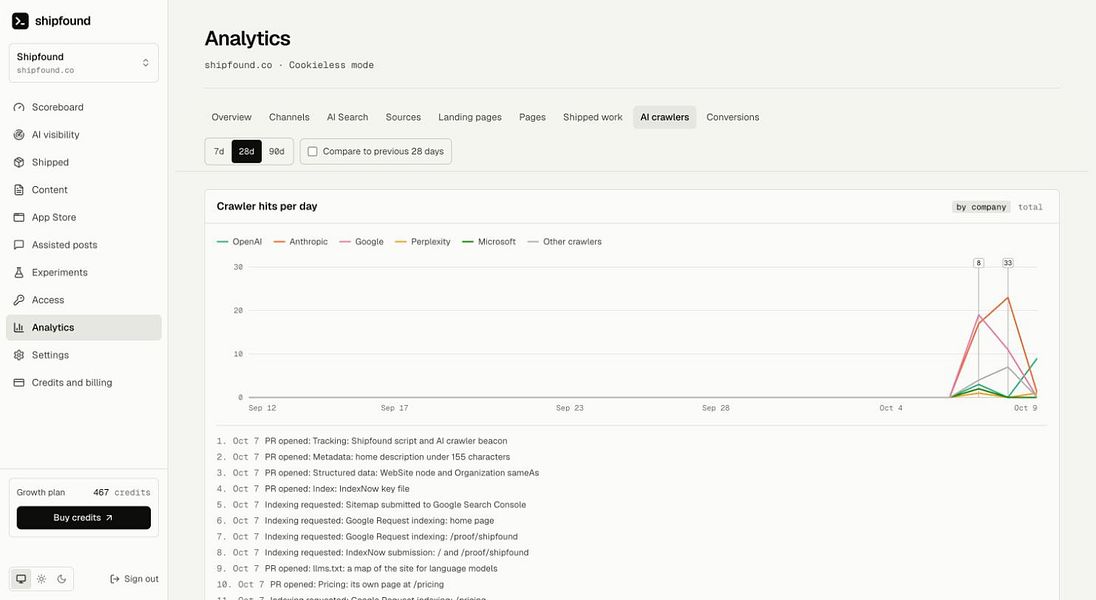The height and width of the screenshot is (600, 1096).
Task: Open the Conversions tab
Action: (x=733, y=117)
